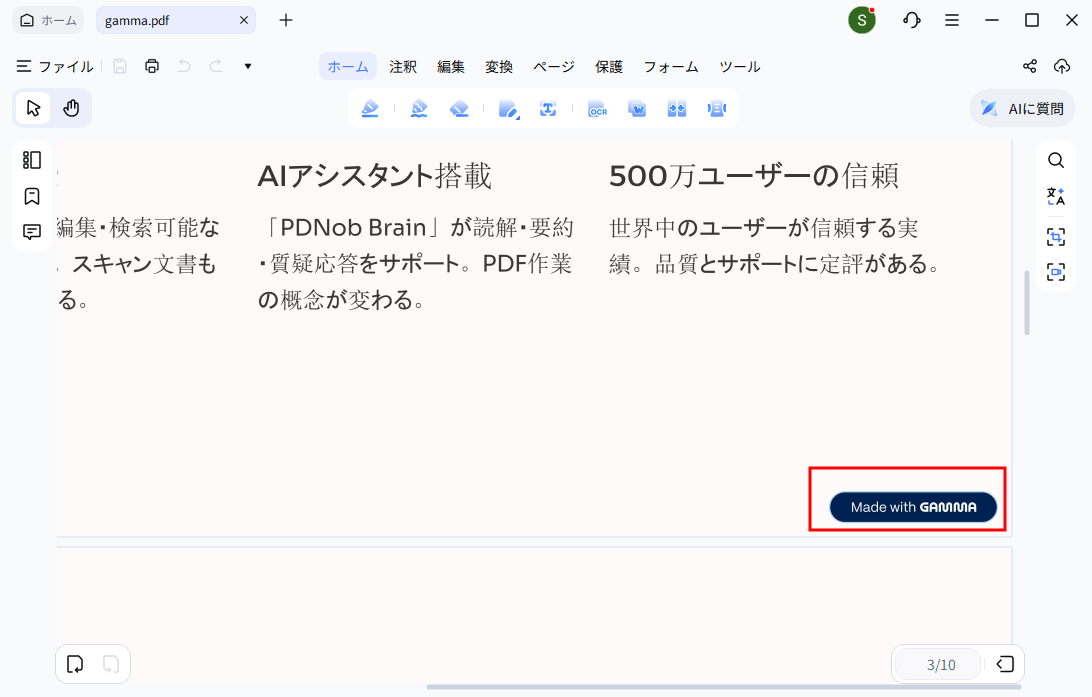Click the AIに質問 button
This screenshot has height=697, width=1092.
coord(1022,109)
